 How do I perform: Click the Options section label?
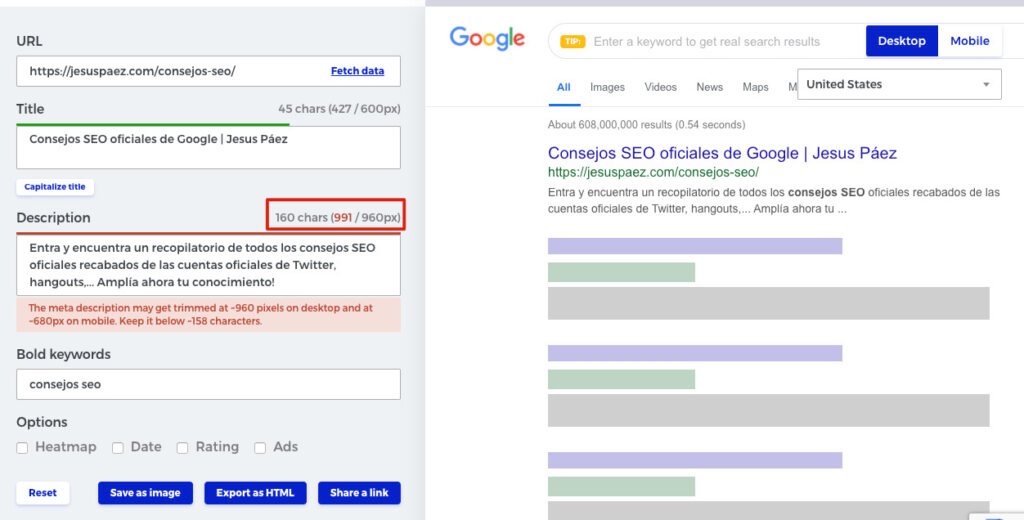42,422
